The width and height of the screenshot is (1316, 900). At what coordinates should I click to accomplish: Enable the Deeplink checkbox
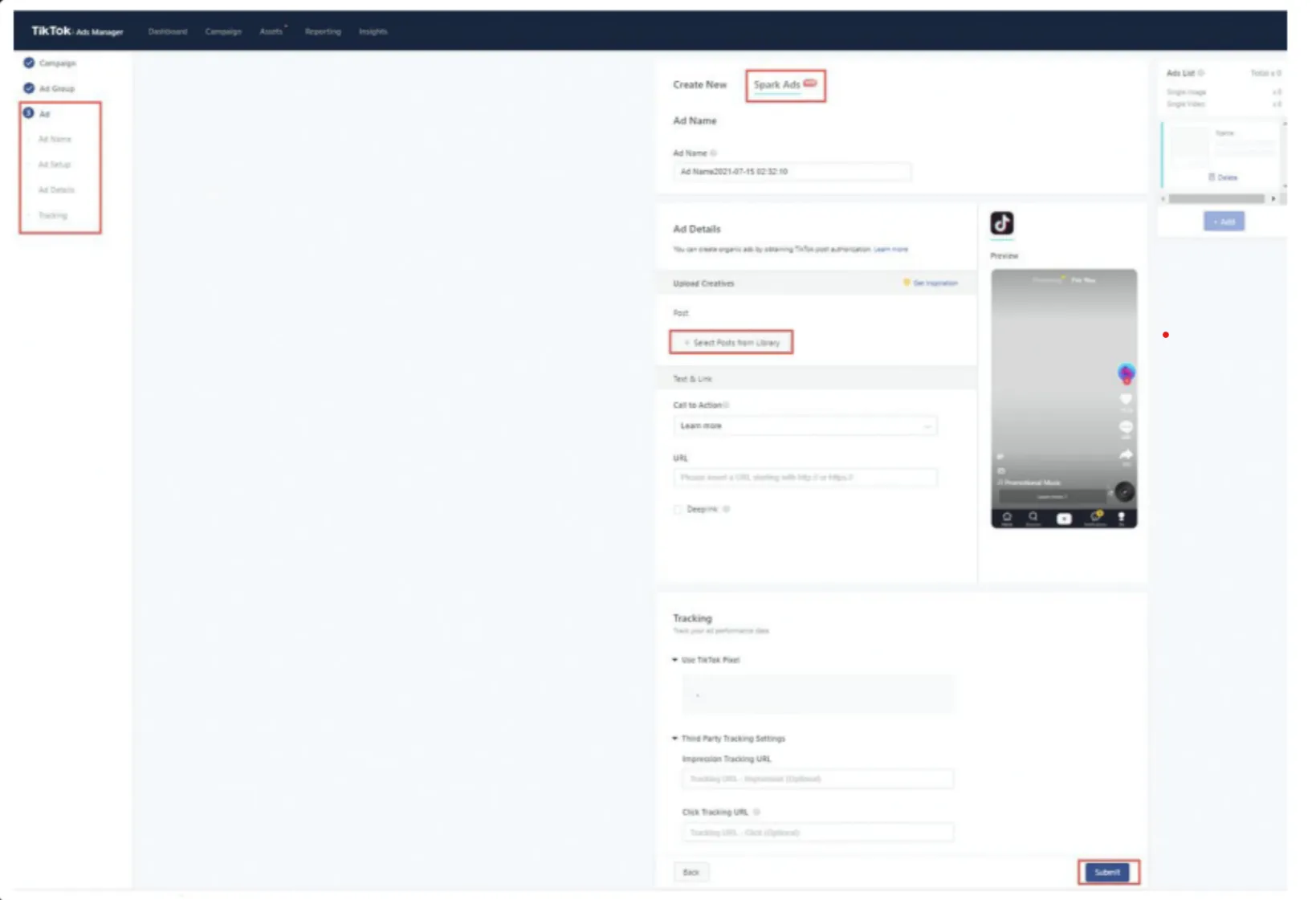pyautogui.click(x=678, y=509)
